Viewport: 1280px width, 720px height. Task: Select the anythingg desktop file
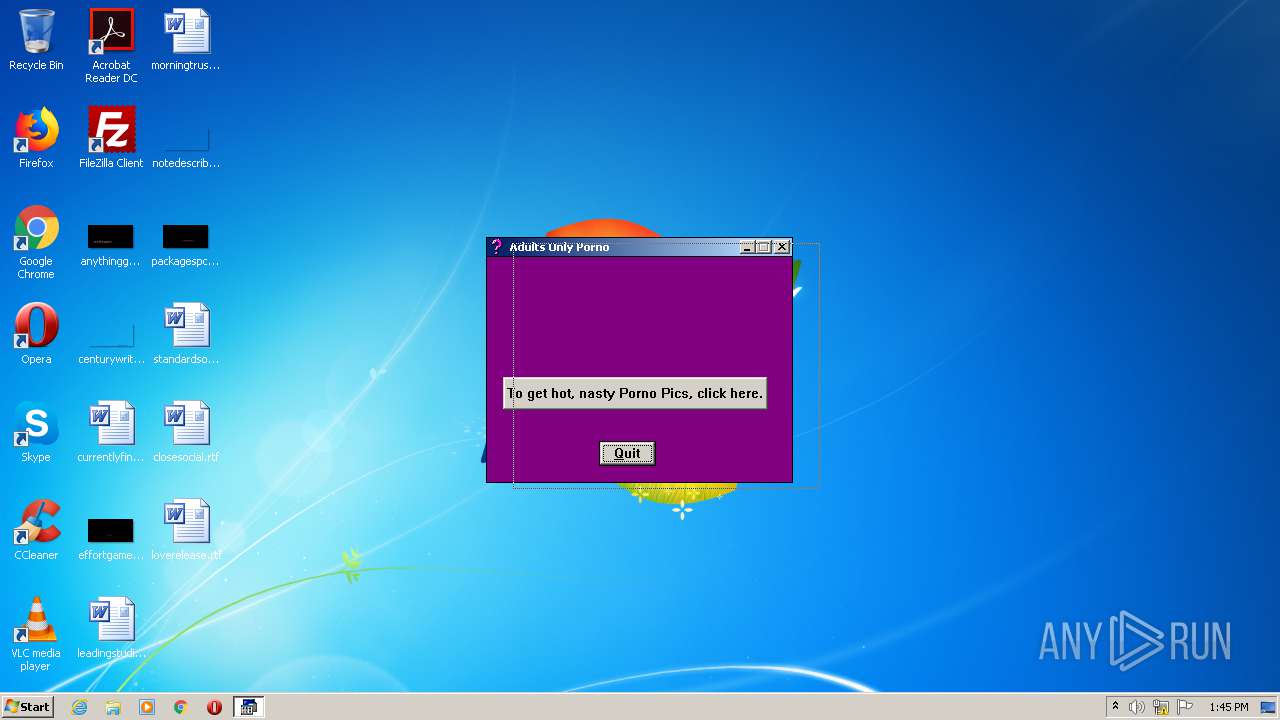(111, 246)
